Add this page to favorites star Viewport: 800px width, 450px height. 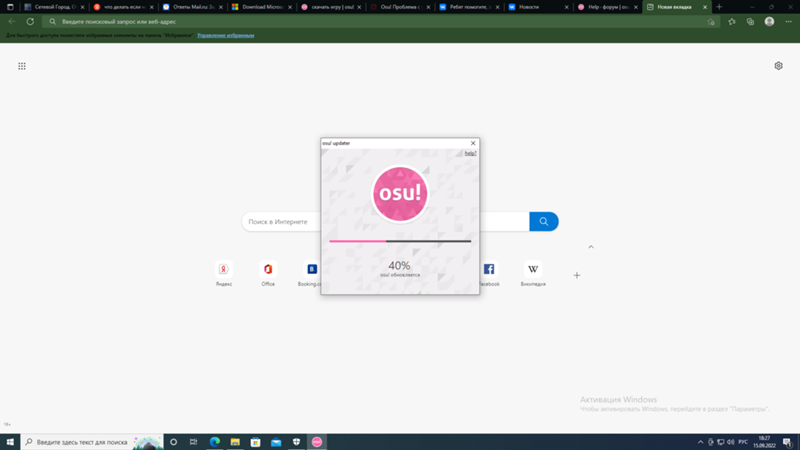click(x=711, y=22)
